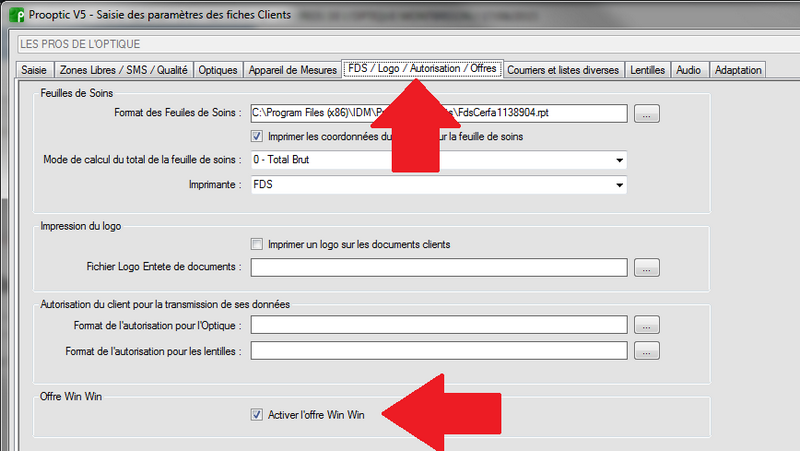Switch to the Adaptation tab
Viewport: 800px width, 451px height.
pyautogui.click(x=738, y=70)
